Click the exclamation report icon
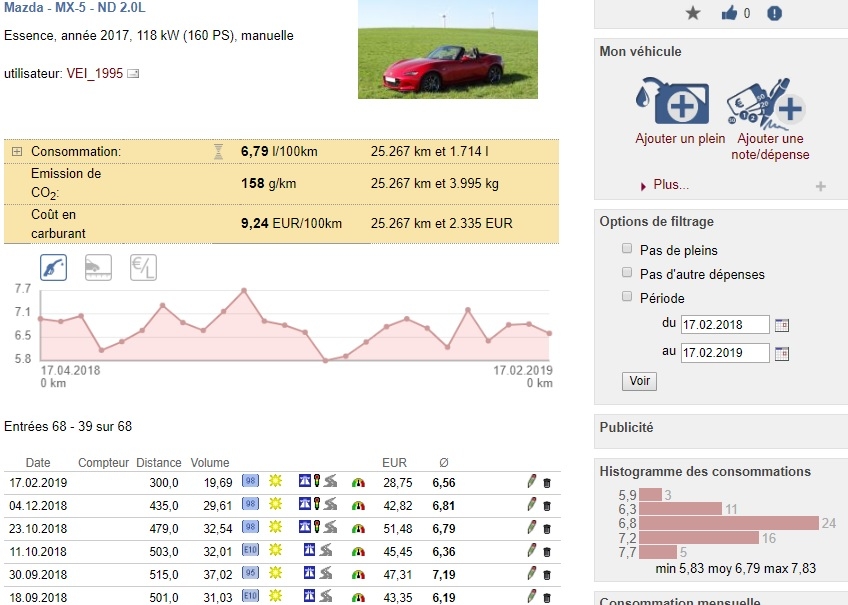Viewport: 848px width, 605px height. tap(774, 13)
